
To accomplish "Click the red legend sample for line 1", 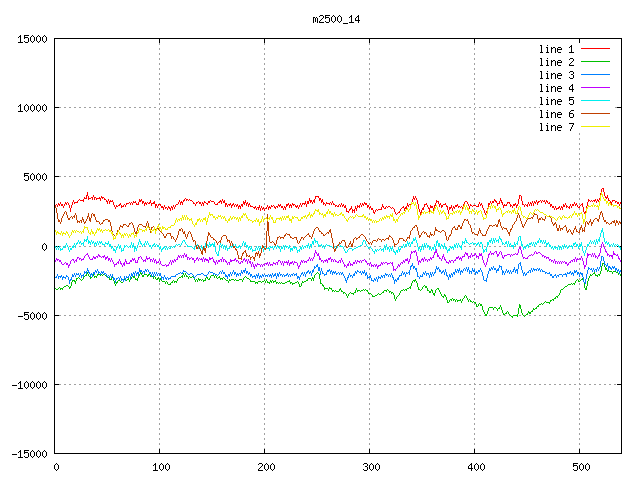I will pos(596,49).
